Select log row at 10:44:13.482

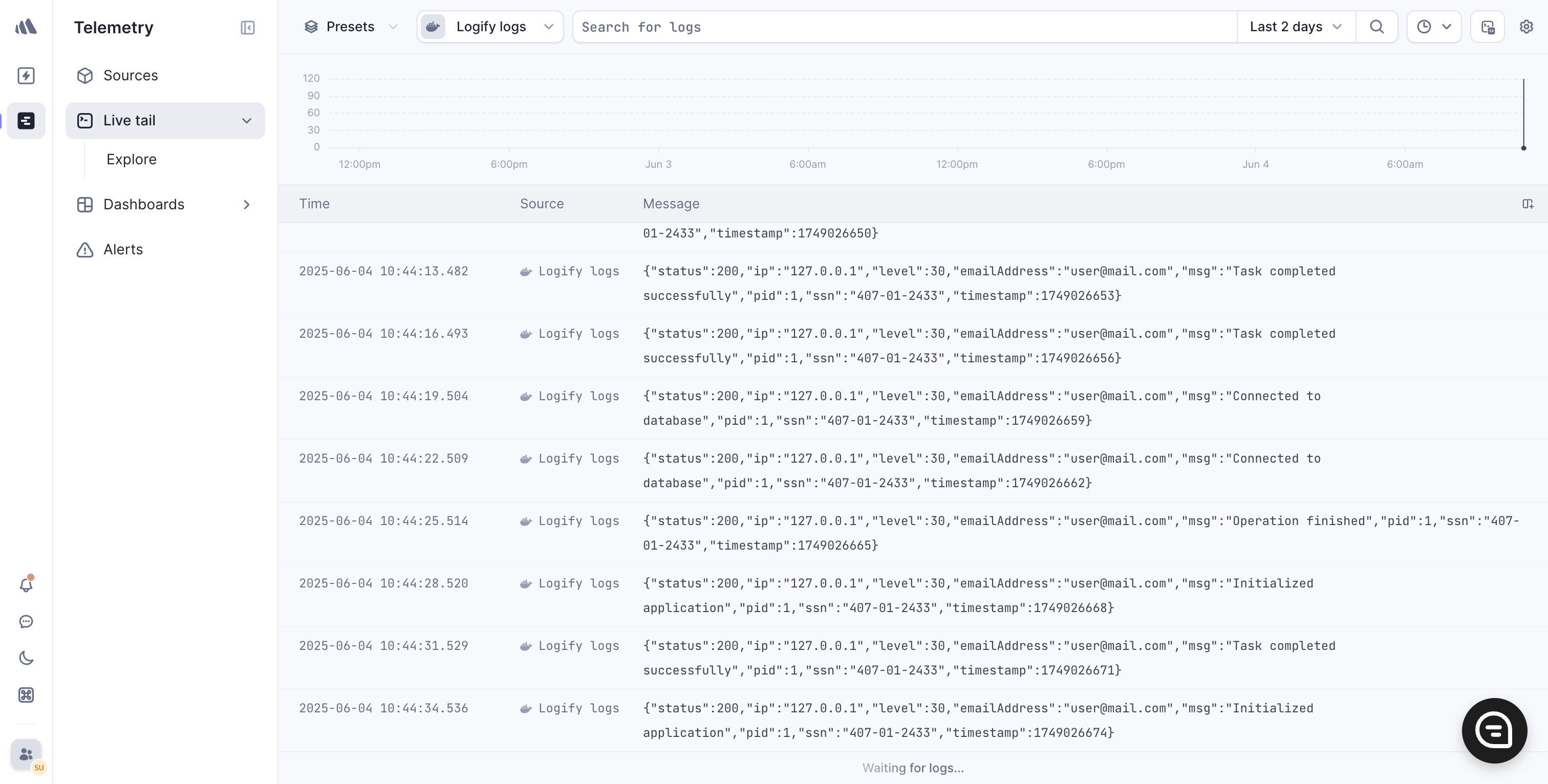pos(913,284)
